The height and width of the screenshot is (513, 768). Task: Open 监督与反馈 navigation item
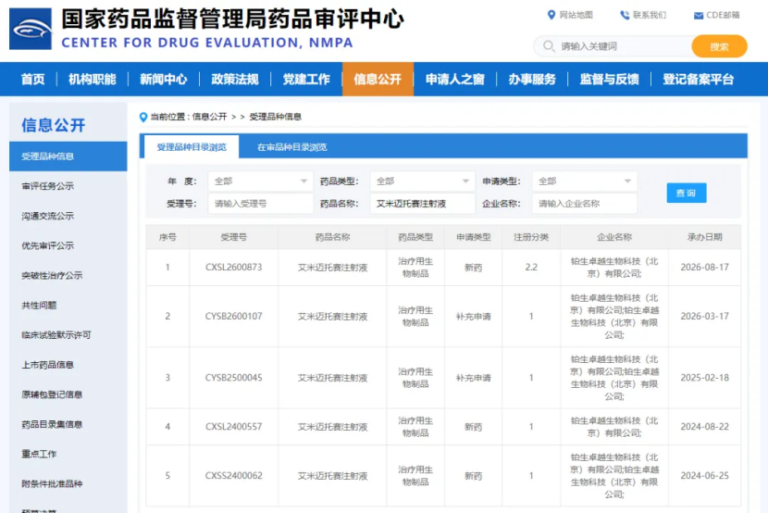[609, 79]
